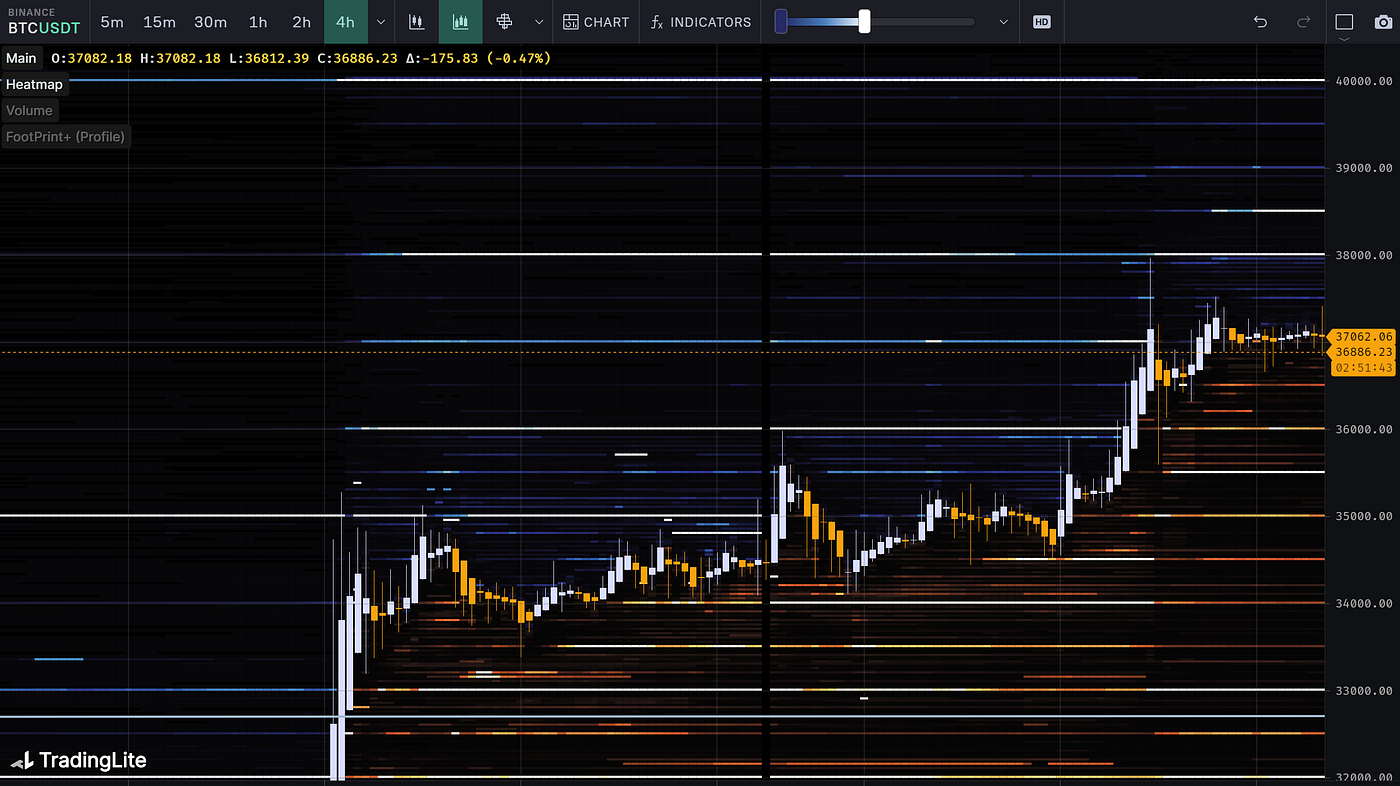The width and height of the screenshot is (1400, 786).
Task: Click the white right handle of heatmap slider
Action: coord(864,21)
